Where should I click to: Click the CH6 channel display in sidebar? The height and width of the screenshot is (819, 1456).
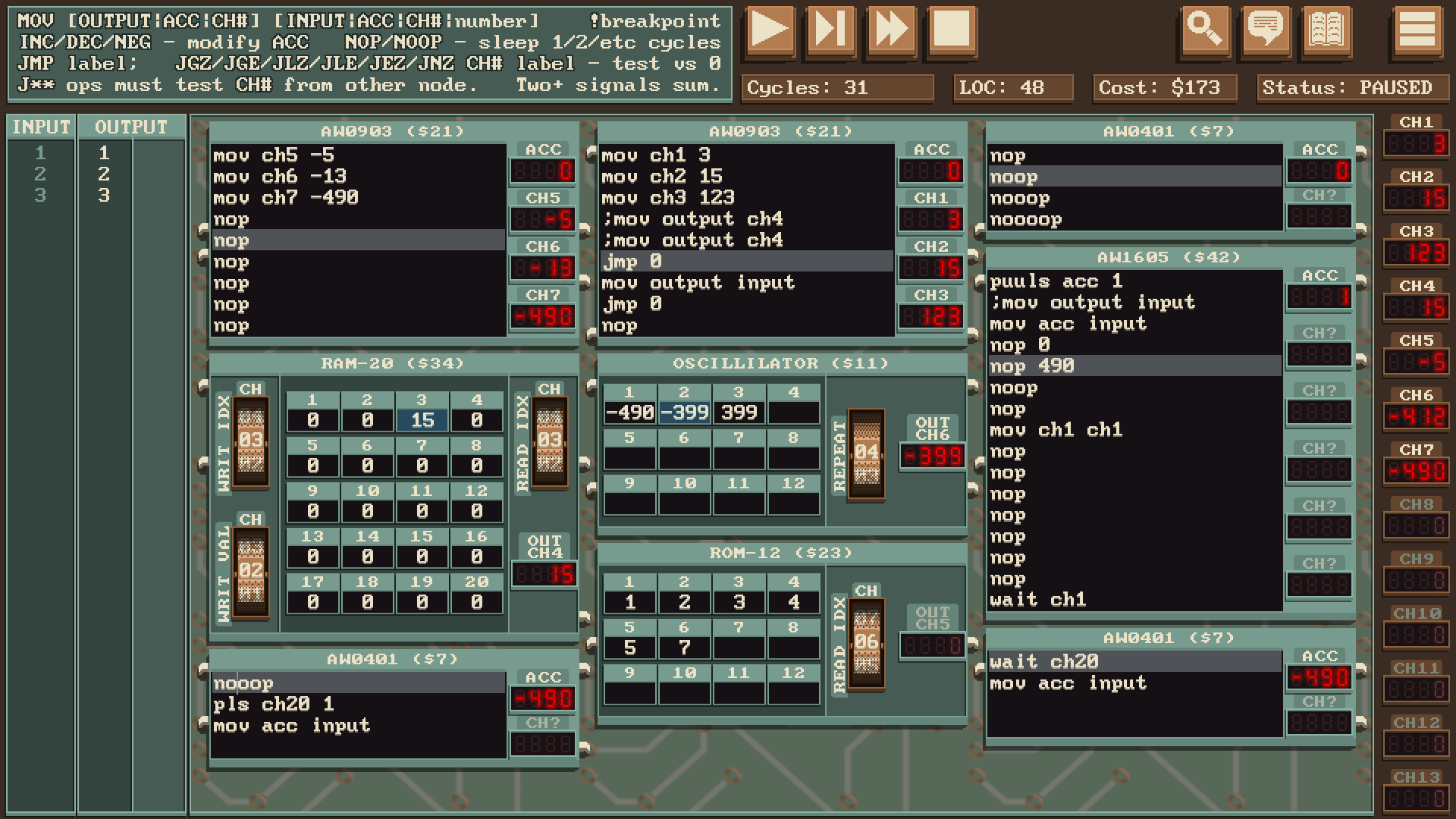click(1416, 416)
